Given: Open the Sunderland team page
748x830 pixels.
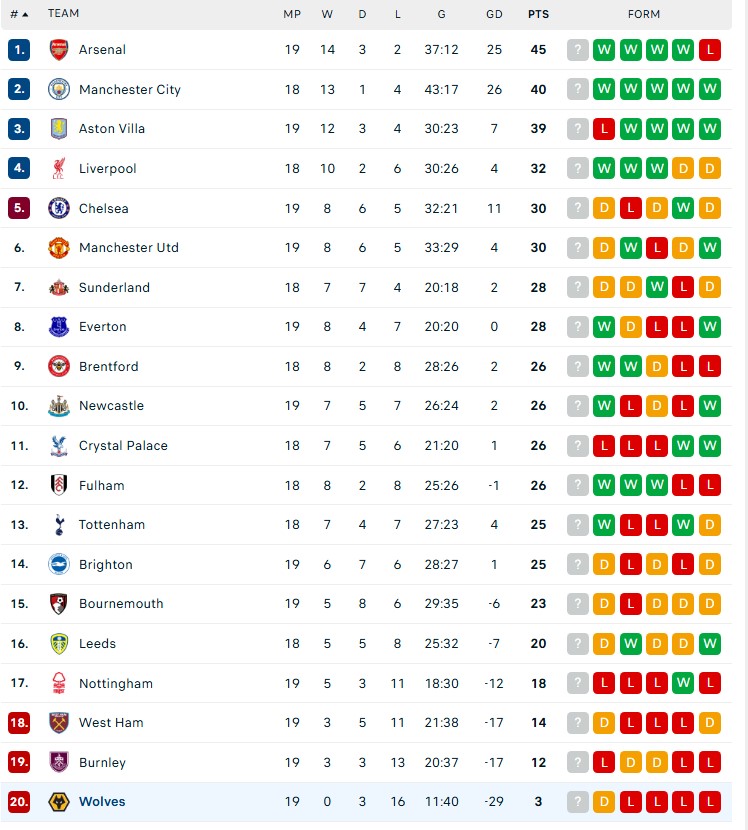Looking at the screenshot, I should 114,287.
